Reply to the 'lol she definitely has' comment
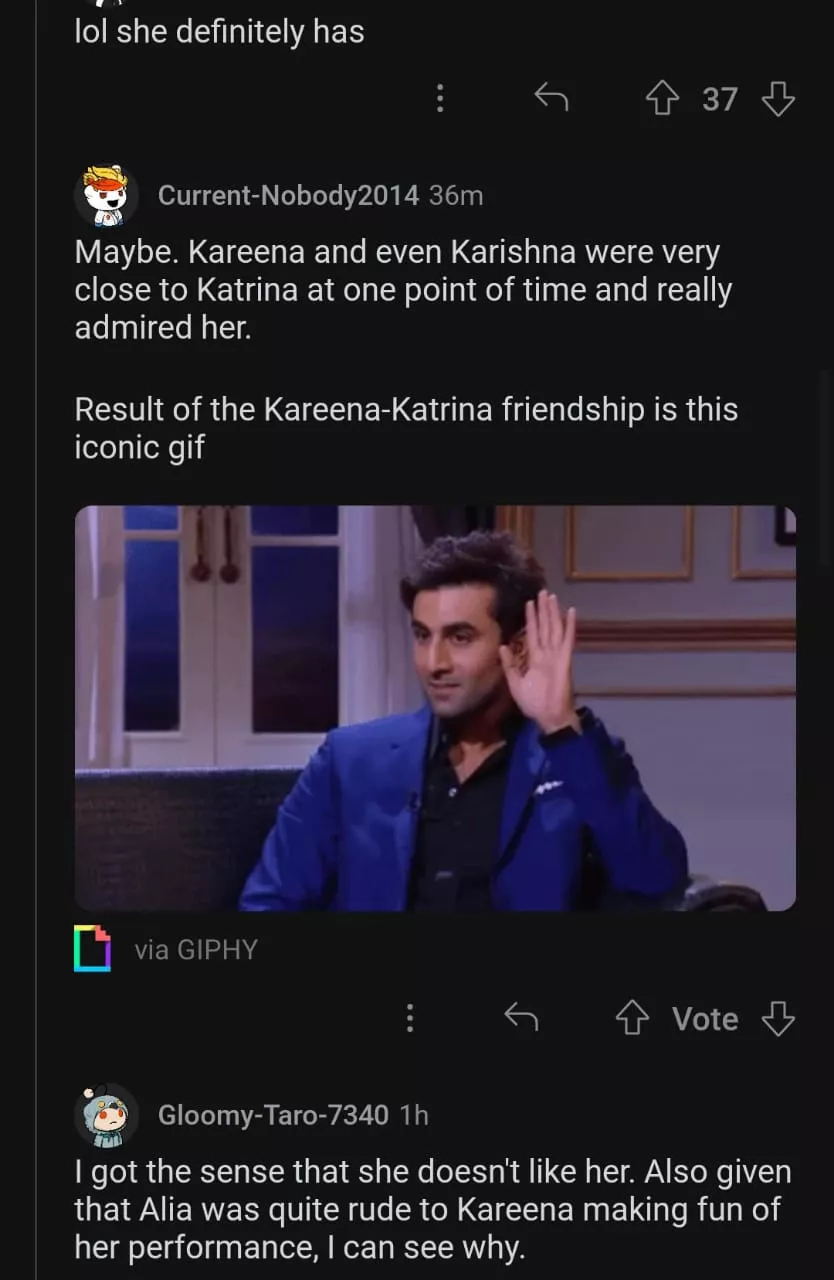The height and width of the screenshot is (1280, 834). 551,98
